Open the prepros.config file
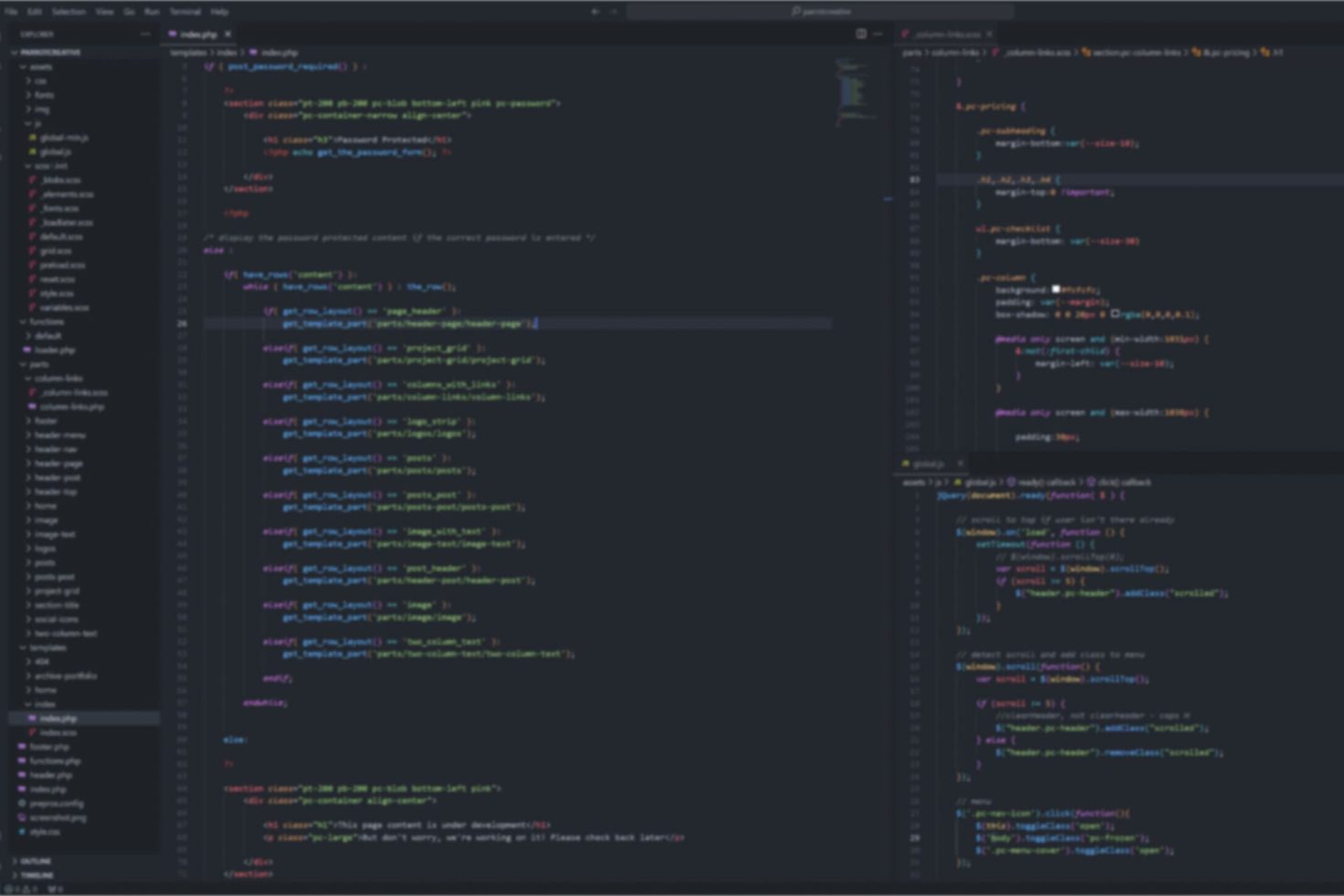This screenshot has height=896, width=1344. 55,803
